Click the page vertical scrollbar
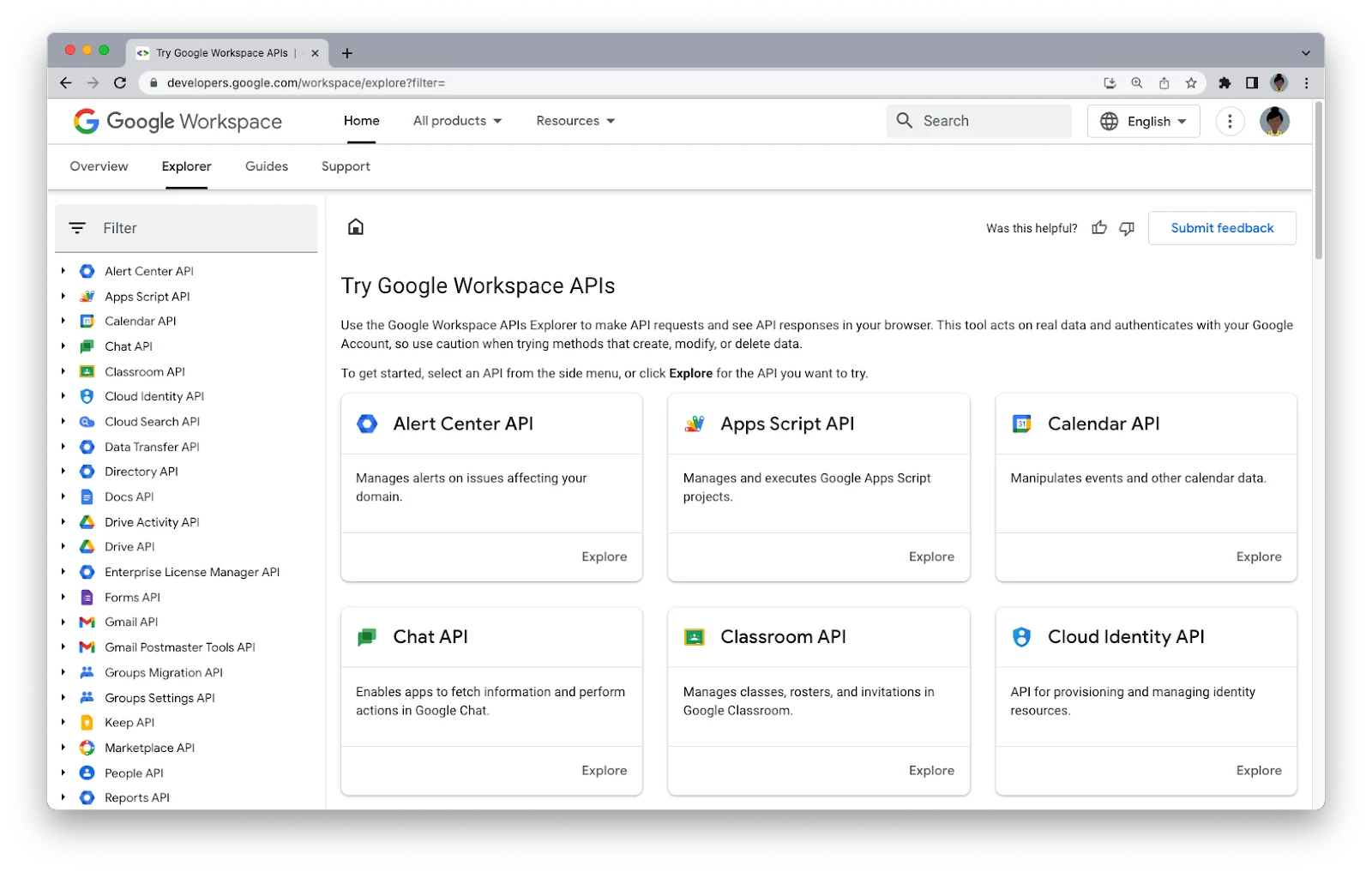1372x872 pixels. (1319, 180)
